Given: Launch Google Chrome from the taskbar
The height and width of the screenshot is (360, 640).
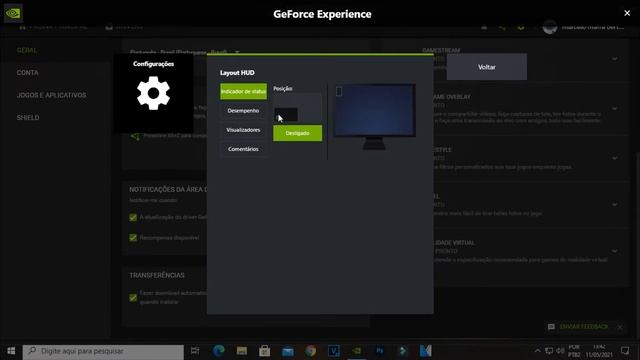Looking at the screenshot, I should pos(311,351).
